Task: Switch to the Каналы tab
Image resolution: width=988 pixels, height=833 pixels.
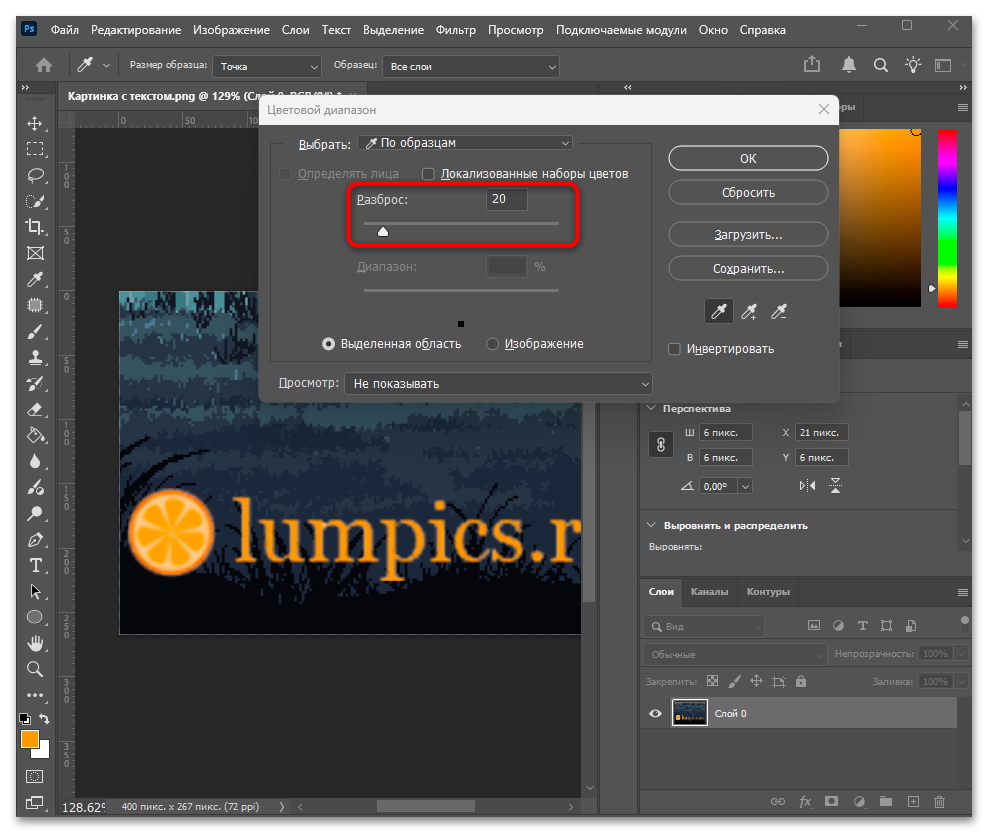Action: pyautogui.click(x=709, y=592)
